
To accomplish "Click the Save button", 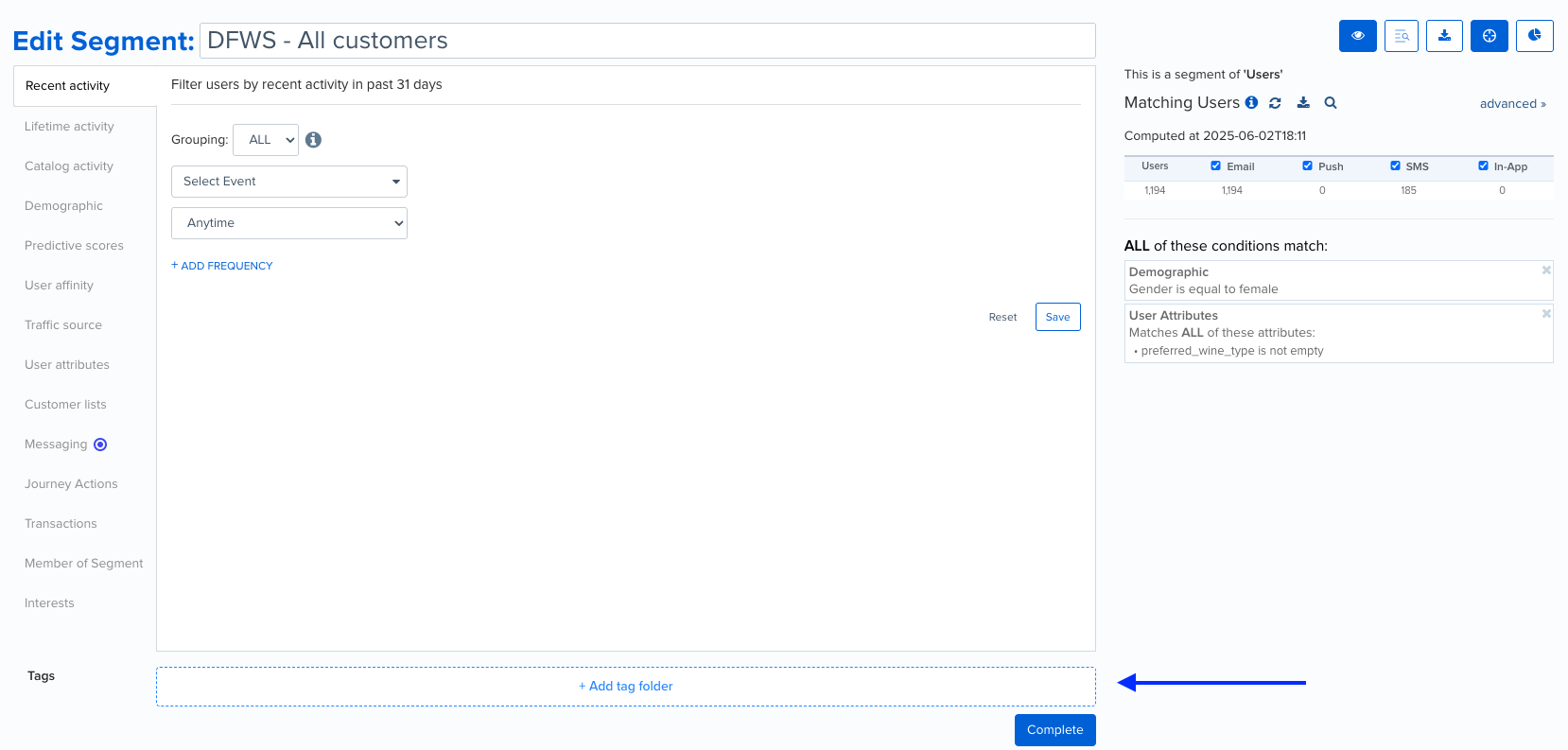I will [1057, 317].
